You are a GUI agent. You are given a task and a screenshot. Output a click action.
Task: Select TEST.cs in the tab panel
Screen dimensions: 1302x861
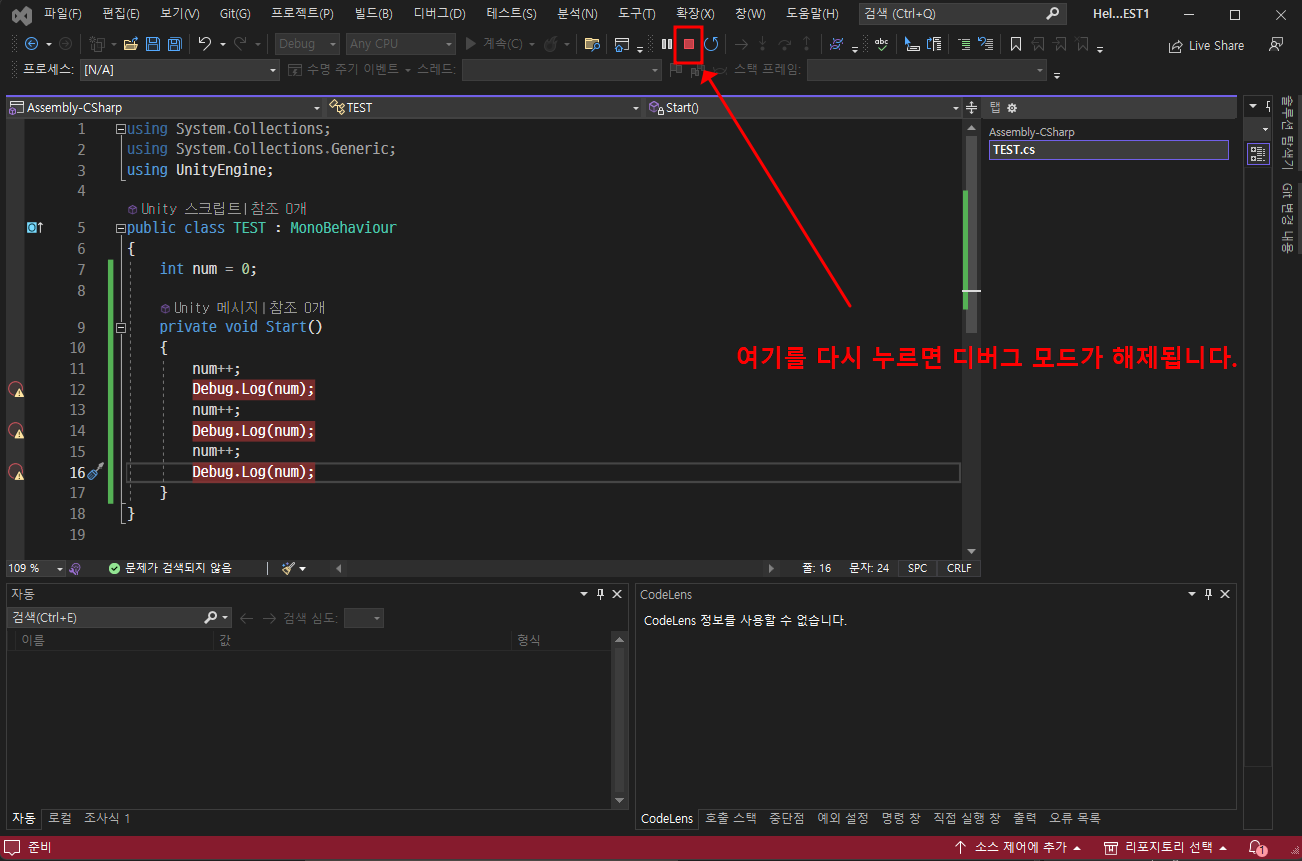1108,150
